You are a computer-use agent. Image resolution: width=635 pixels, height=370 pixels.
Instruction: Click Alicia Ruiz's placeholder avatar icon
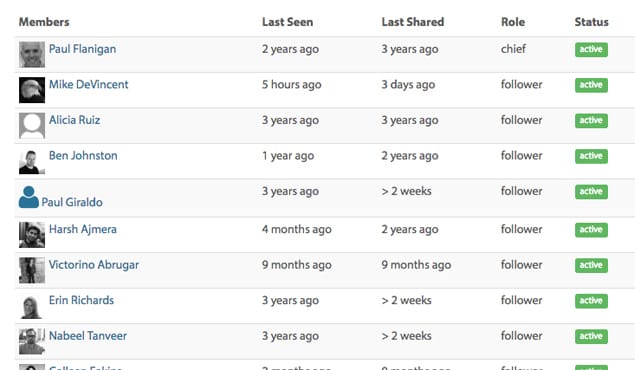point(32,125)
